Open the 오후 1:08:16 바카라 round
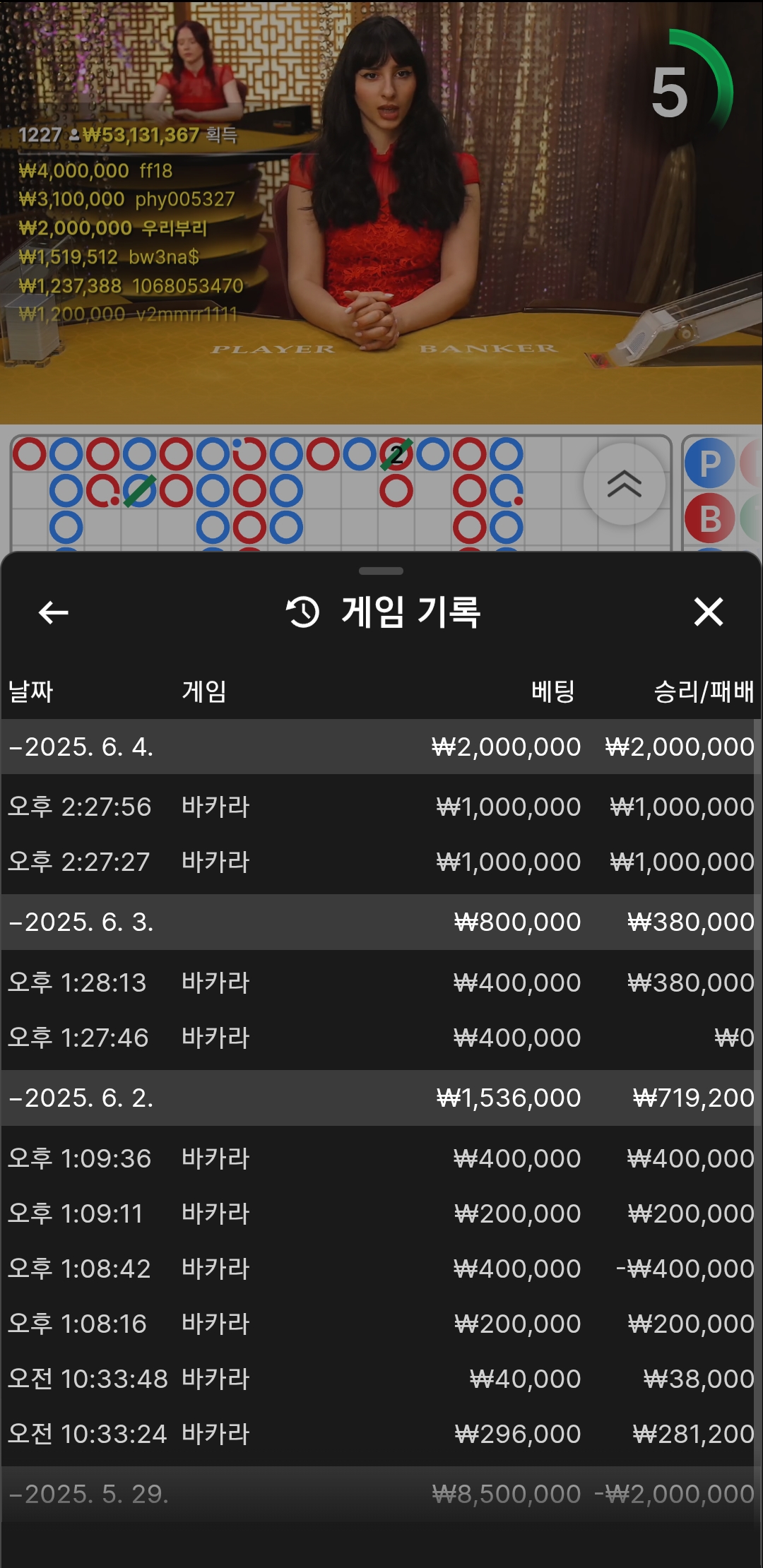Screen dimensions: 763x1568 pyautogui.click(x=381, y=1324)
